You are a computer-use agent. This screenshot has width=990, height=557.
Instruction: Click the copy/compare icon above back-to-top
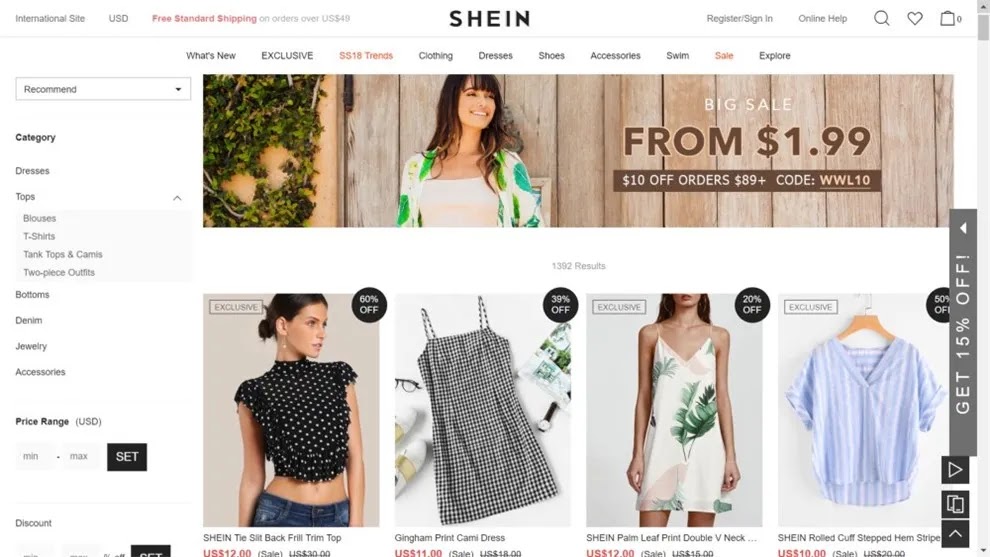pyautogui.click(x=955, y=504)
